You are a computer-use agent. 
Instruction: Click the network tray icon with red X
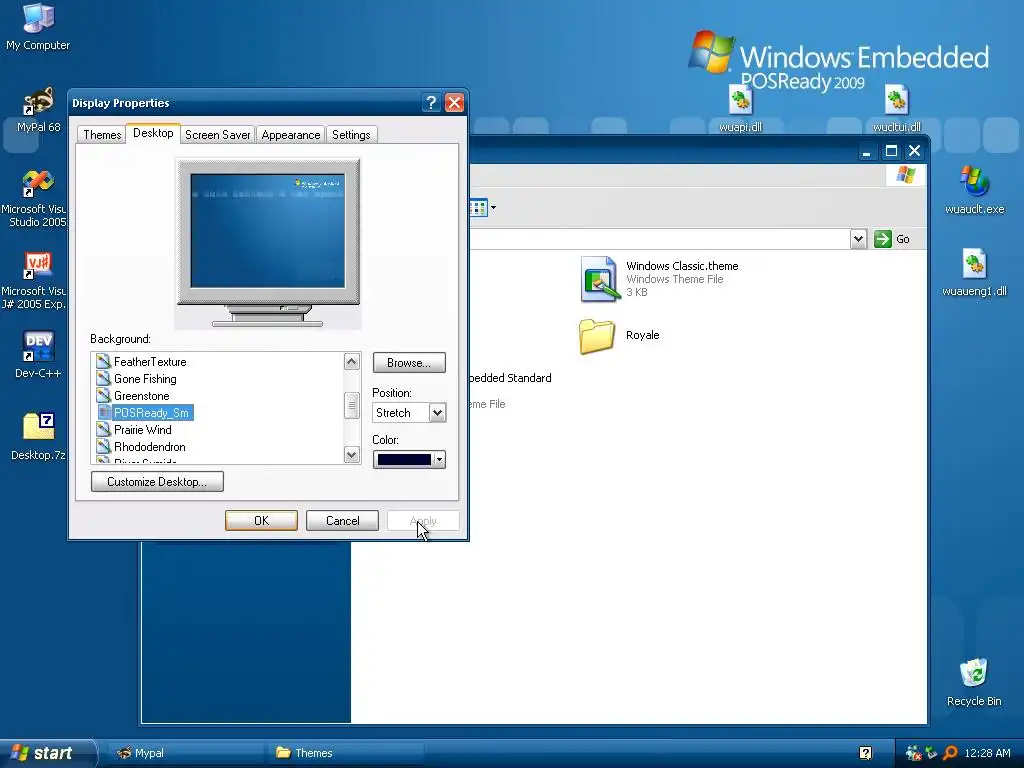913,753
